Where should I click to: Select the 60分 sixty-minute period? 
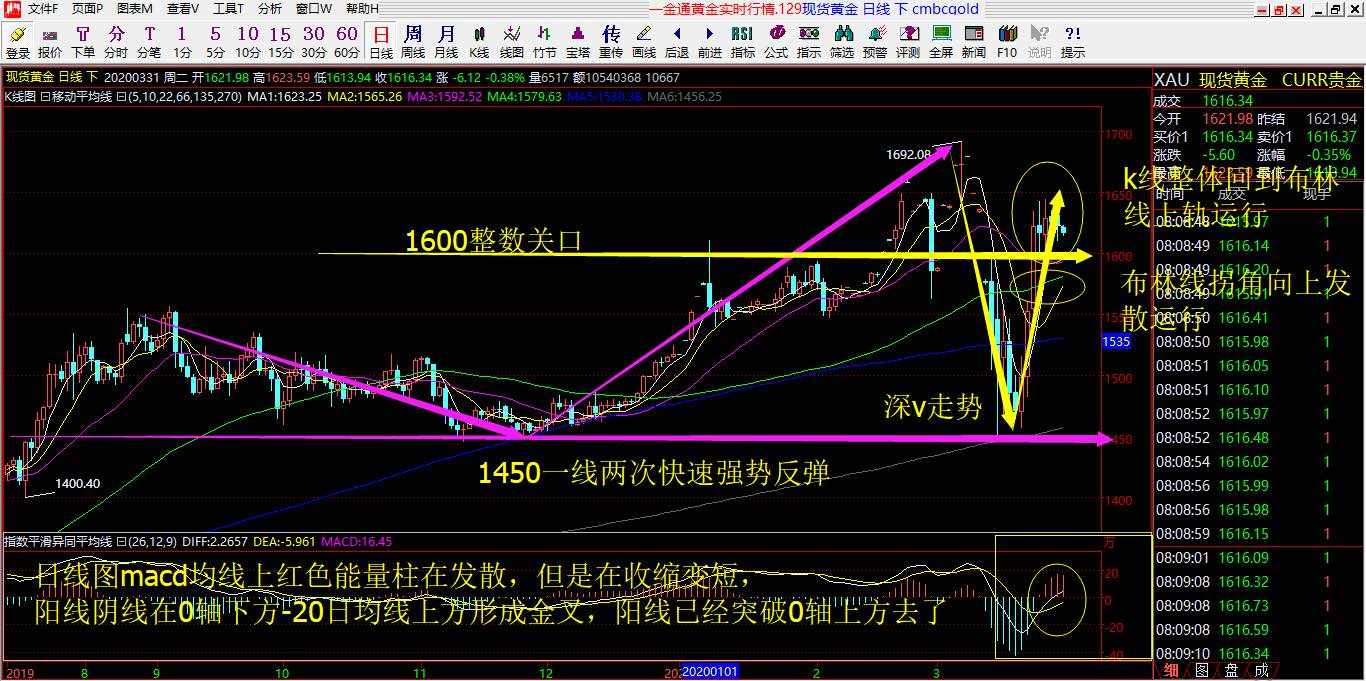tap(347, 42)
